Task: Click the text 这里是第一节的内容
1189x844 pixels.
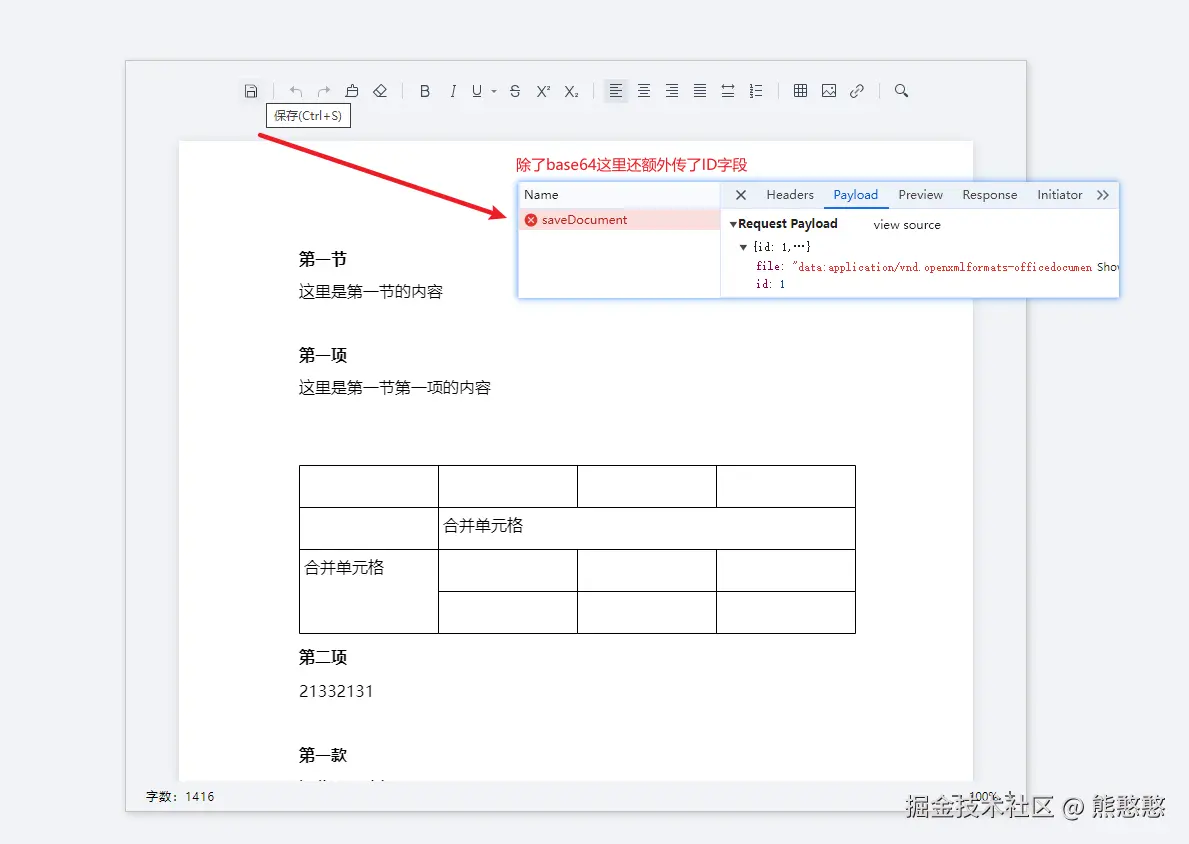Action: 370,292
